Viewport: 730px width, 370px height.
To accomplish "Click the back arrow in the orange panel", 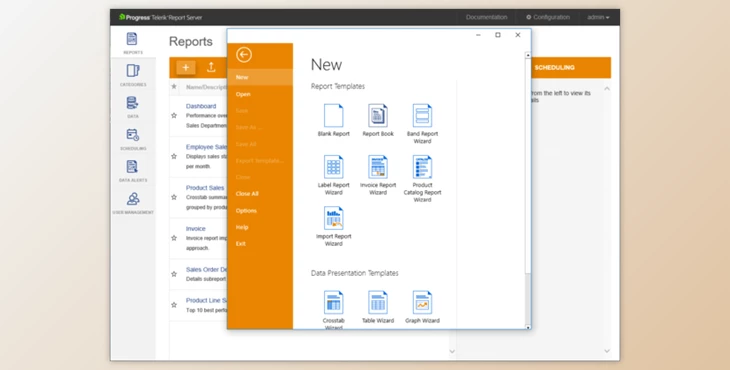I will (243, 54).
